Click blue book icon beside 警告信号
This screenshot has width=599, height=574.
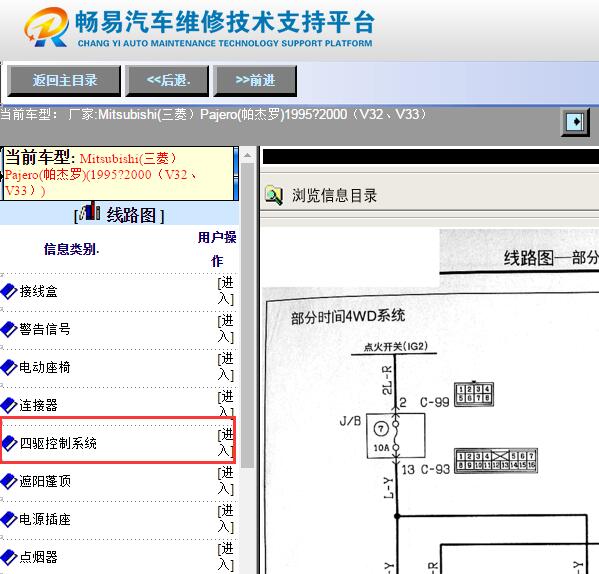pyautogui.click(x=9, y=329)
